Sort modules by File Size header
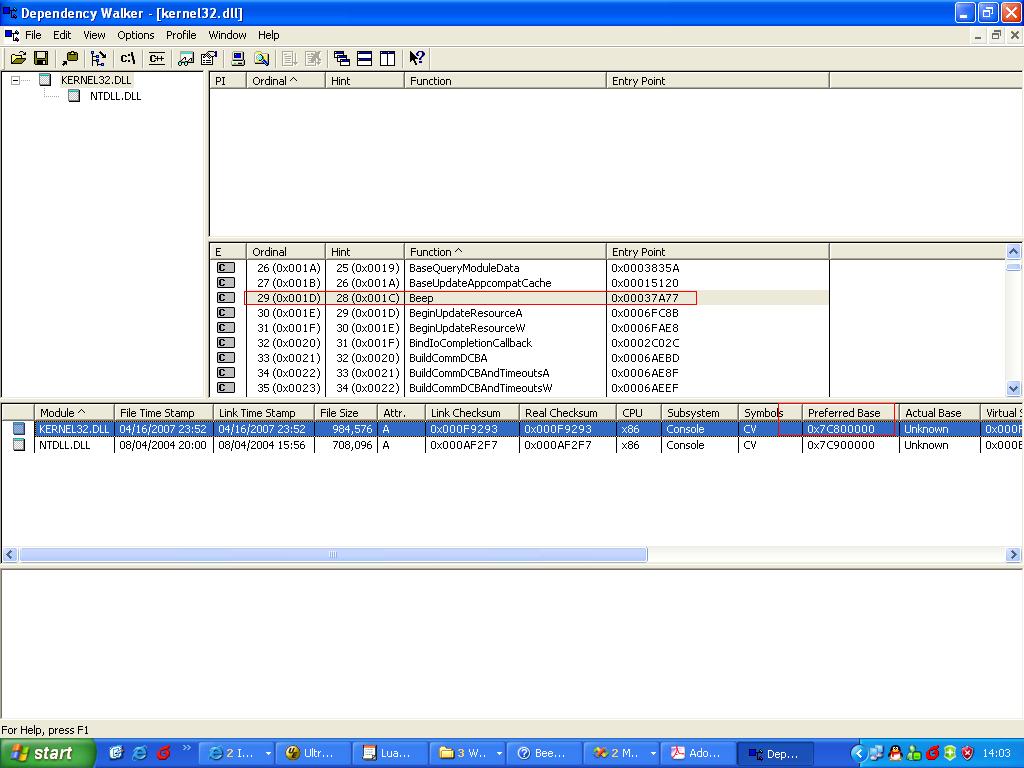1024x768 pixels. pyautogui.click(x=345, y=413)
